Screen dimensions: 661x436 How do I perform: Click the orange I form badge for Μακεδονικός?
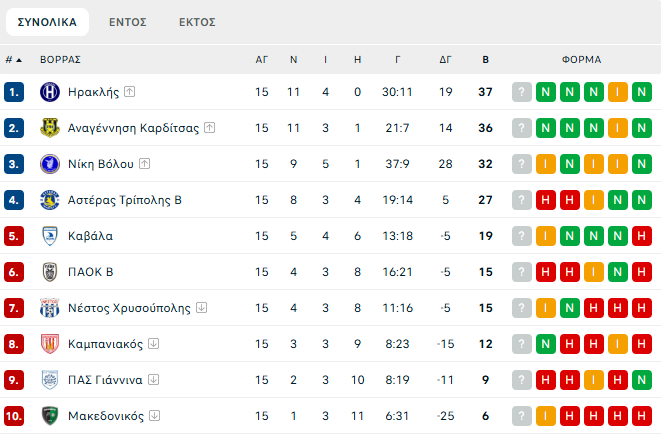click(545, 416)
